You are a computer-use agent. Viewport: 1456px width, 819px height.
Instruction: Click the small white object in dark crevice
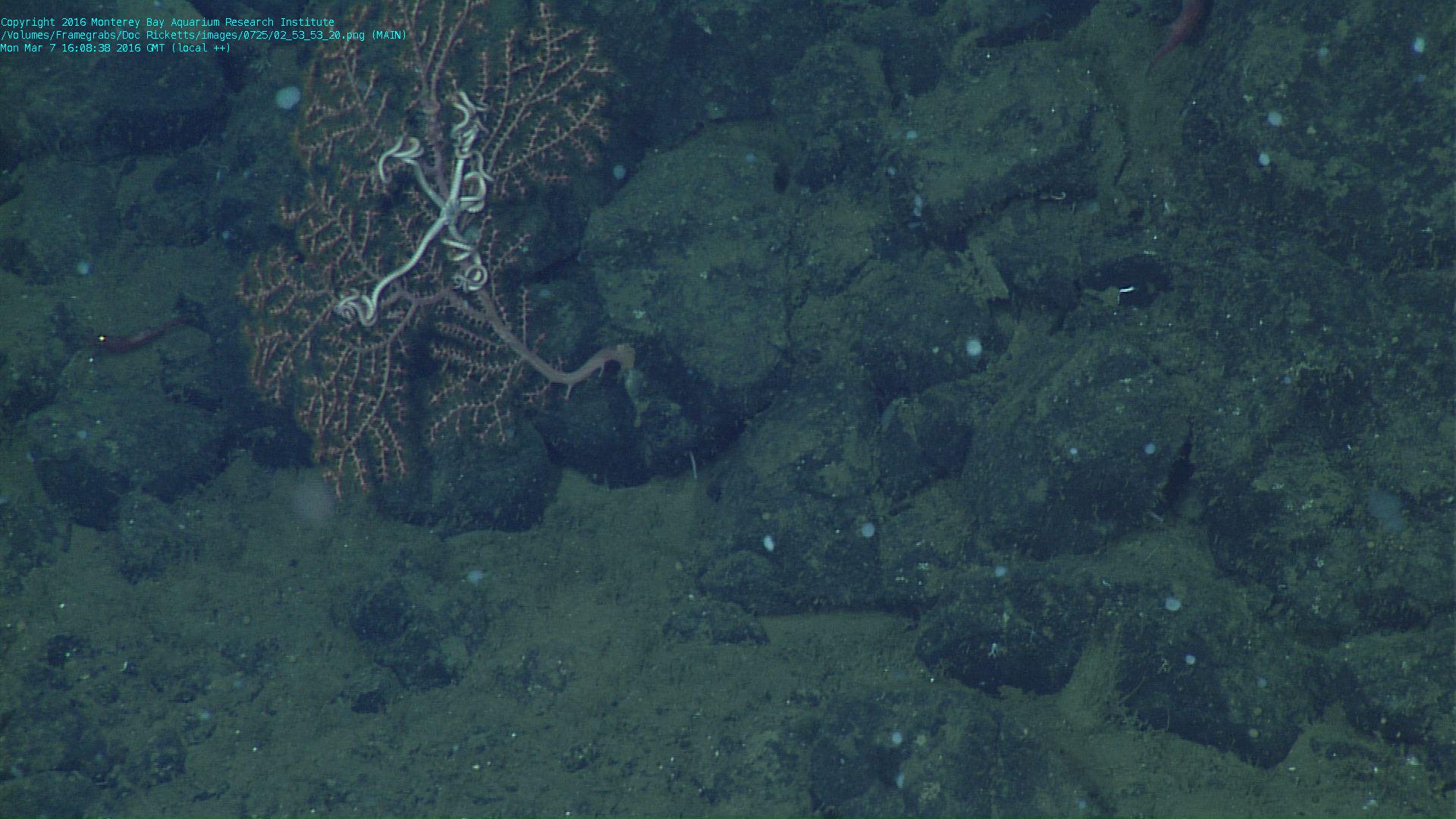pyautogui.click(x=1127, y=289)
